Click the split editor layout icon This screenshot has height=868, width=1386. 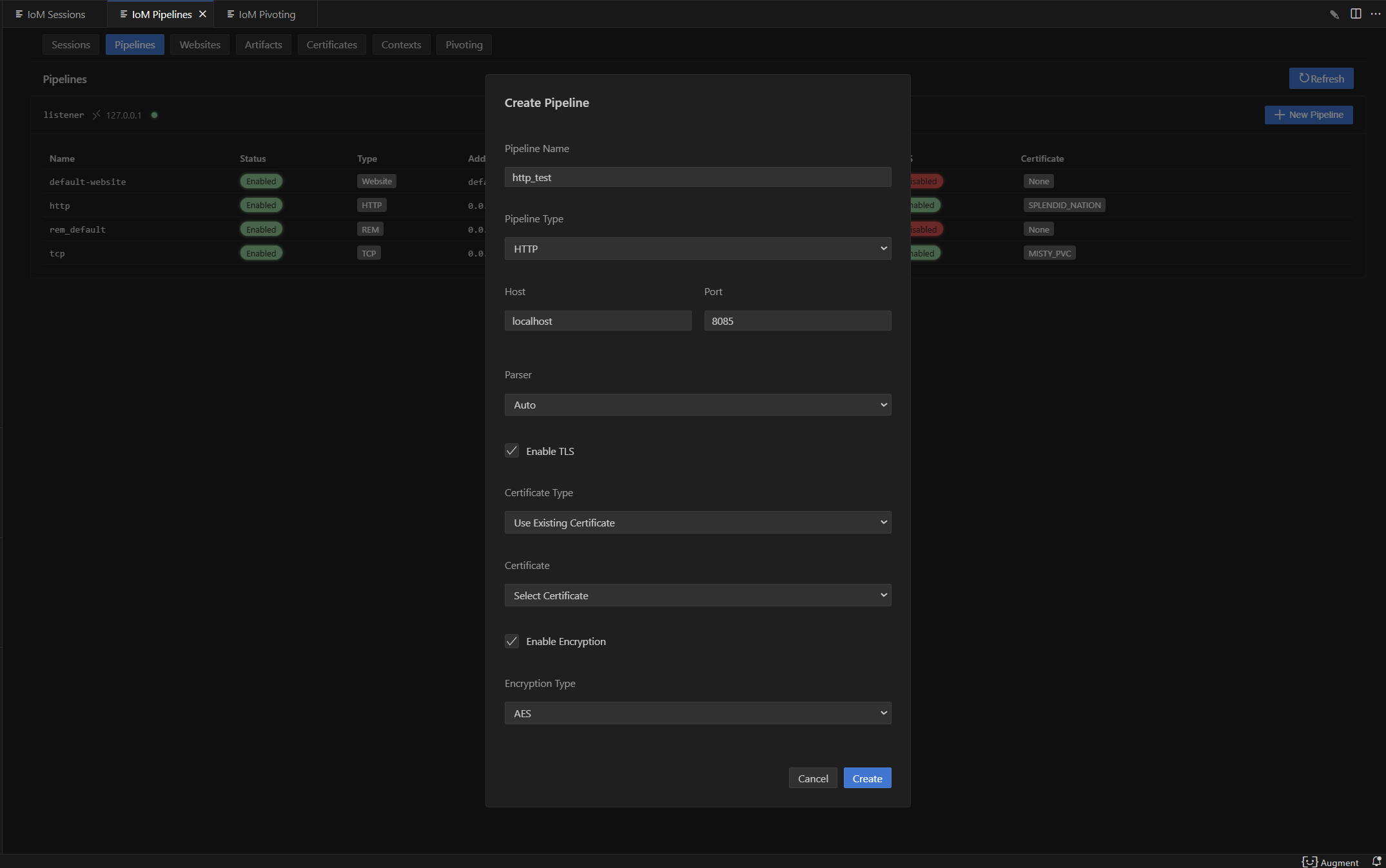[x=1356, y=14]
